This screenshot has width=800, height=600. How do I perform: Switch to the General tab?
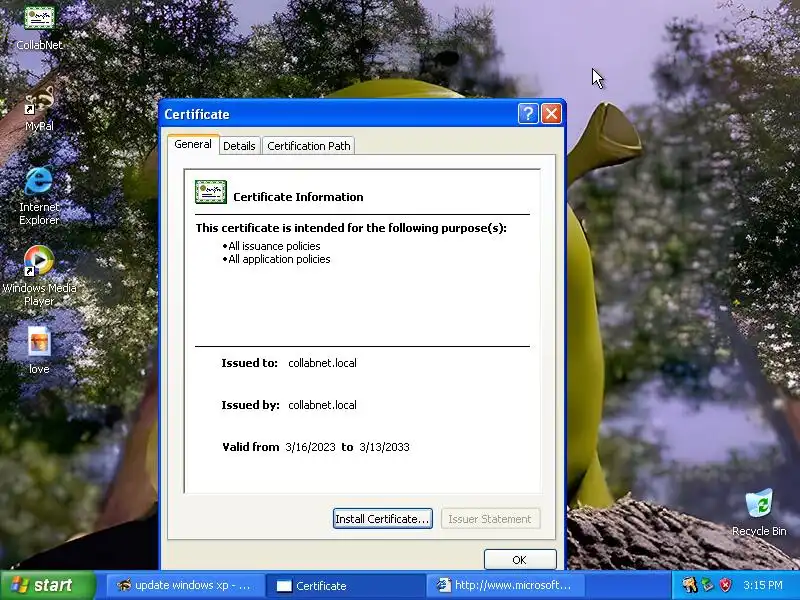(193, 144)
